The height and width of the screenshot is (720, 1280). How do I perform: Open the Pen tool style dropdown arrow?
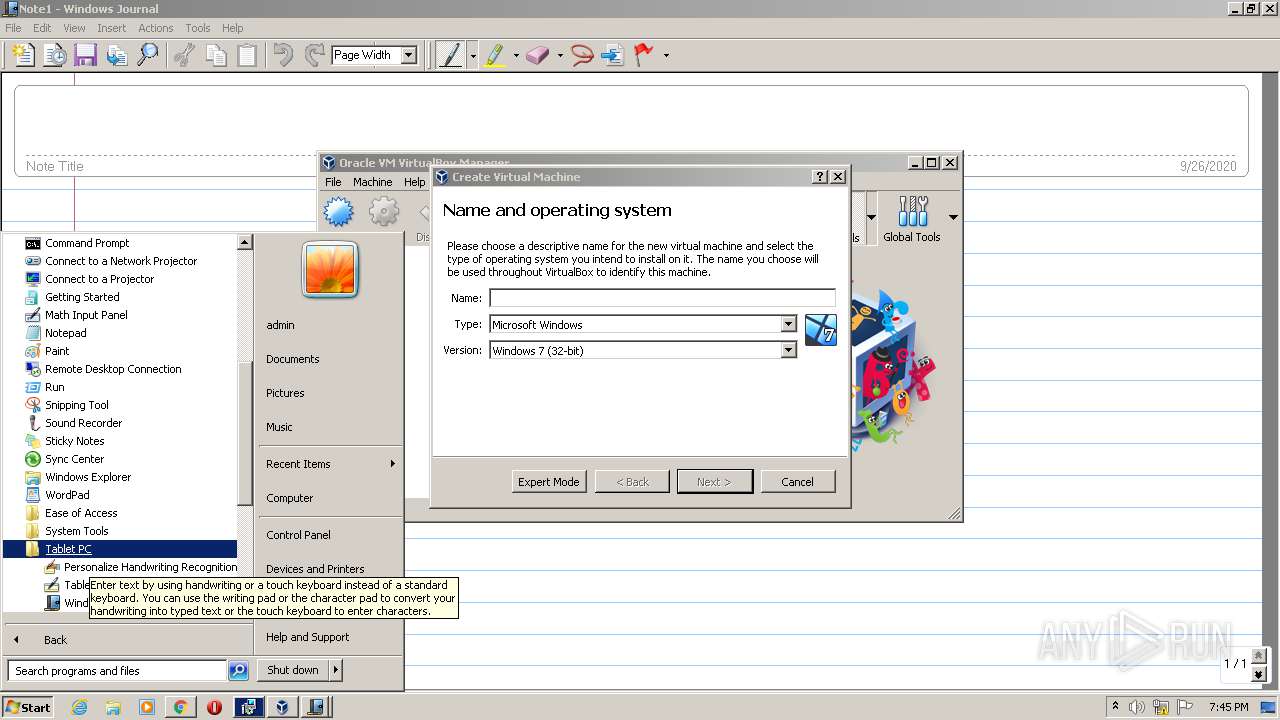(x=472, y=56)
